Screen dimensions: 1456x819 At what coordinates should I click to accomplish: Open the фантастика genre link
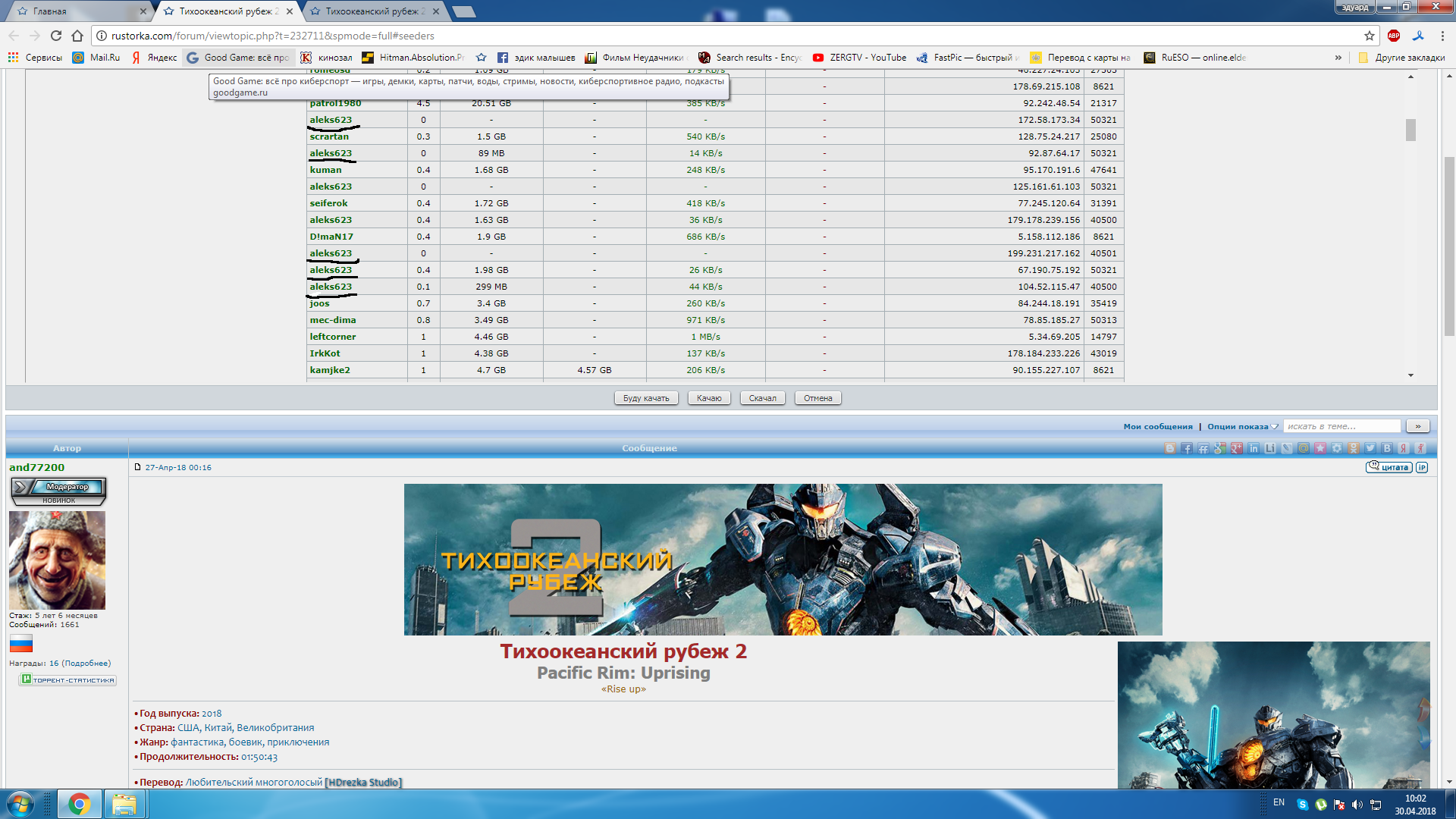[197, 742]
